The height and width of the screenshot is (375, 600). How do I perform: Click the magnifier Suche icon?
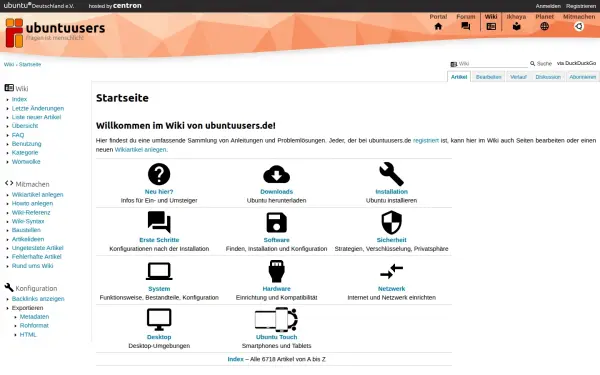pyautogui.click(x=532, y=64)
